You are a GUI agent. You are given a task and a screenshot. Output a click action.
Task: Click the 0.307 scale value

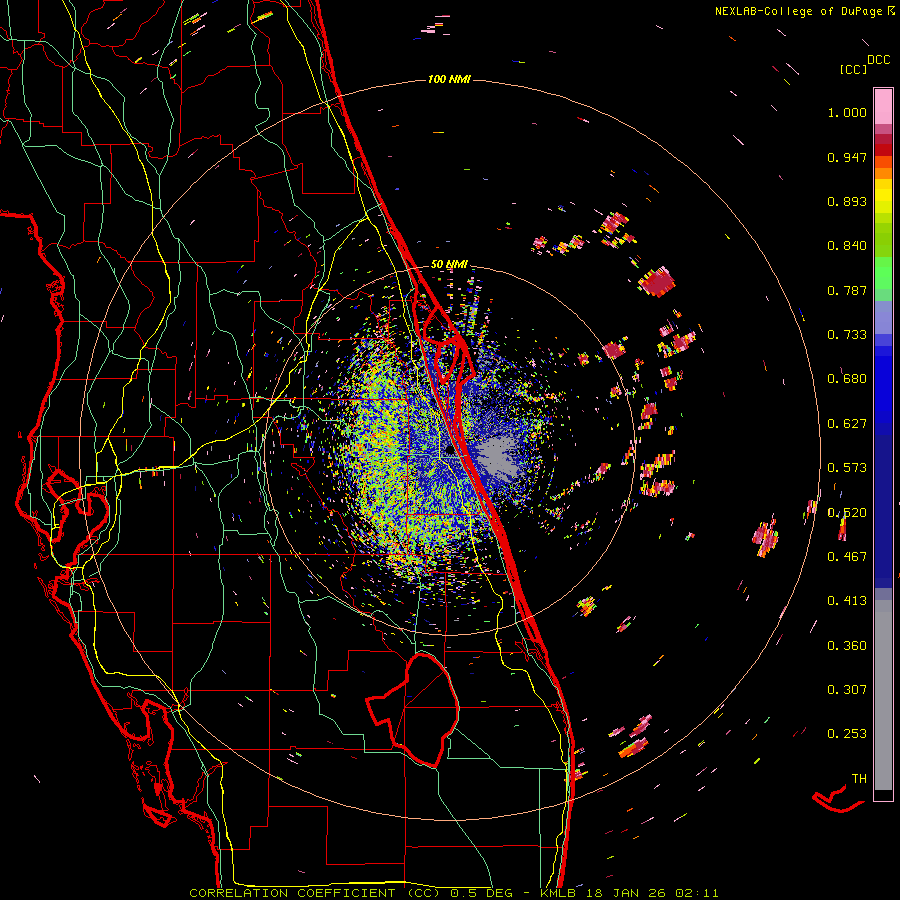(x=847, y=690)
